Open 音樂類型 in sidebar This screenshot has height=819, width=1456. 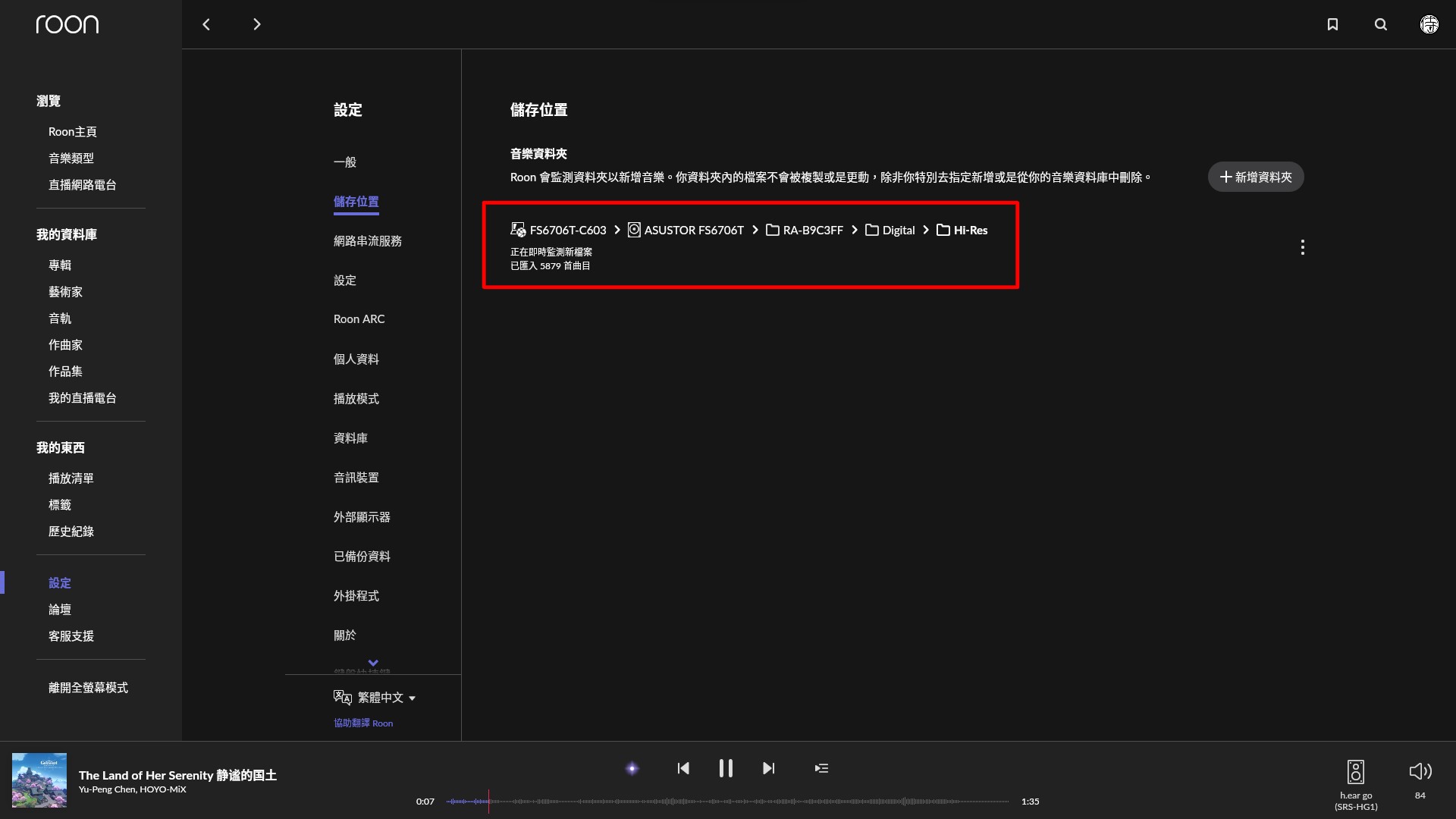[71, 158]
